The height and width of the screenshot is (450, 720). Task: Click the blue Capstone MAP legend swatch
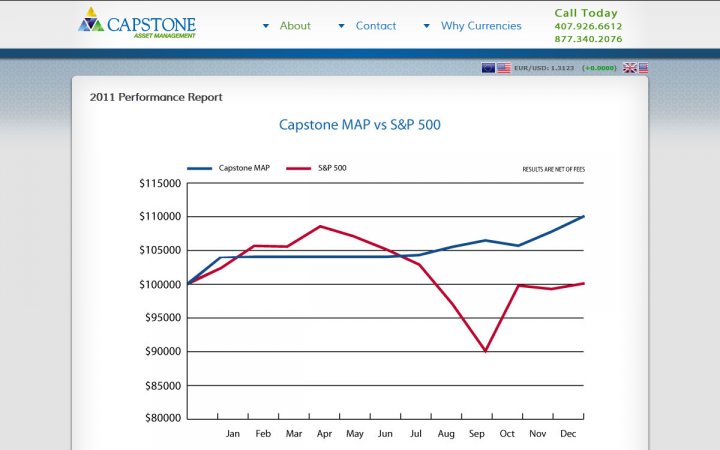(x=199, y=169)
